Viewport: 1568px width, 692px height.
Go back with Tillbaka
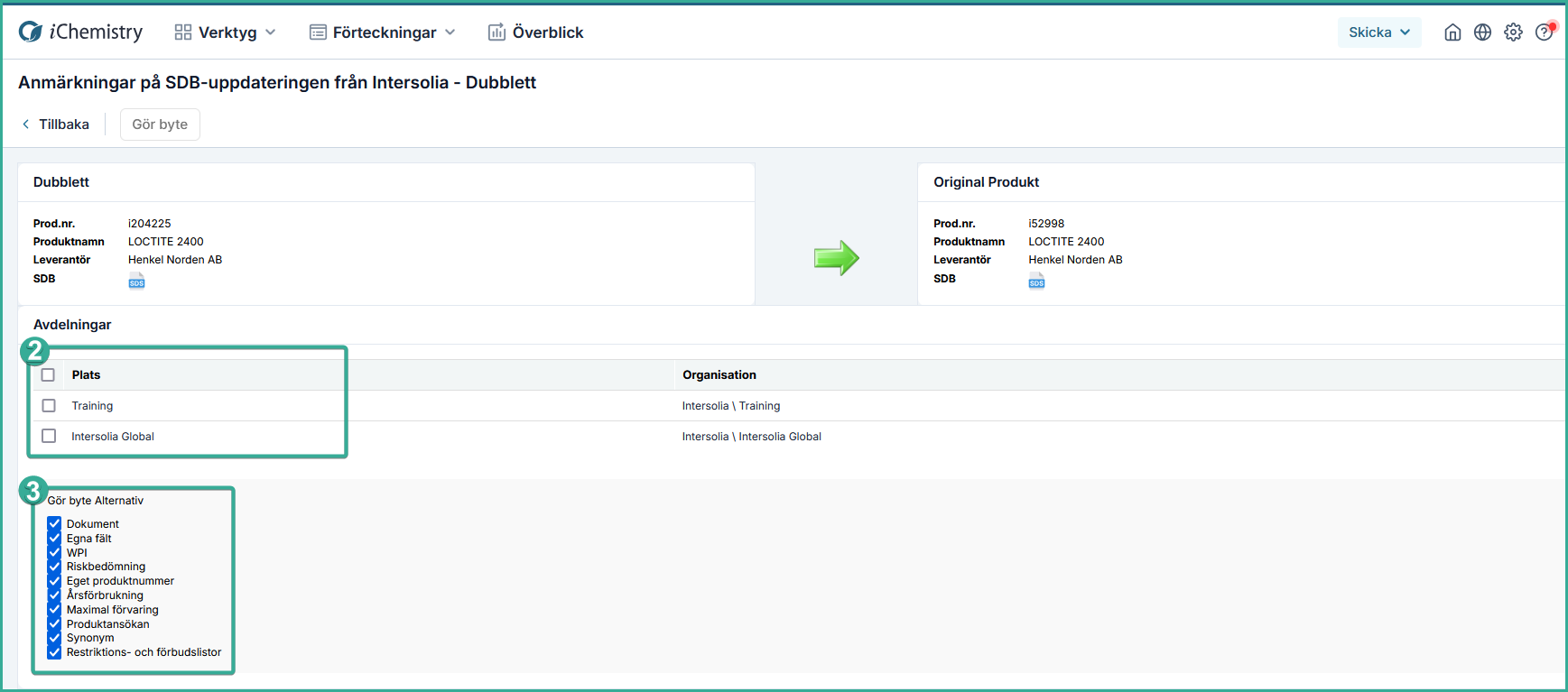pos(56,125)
